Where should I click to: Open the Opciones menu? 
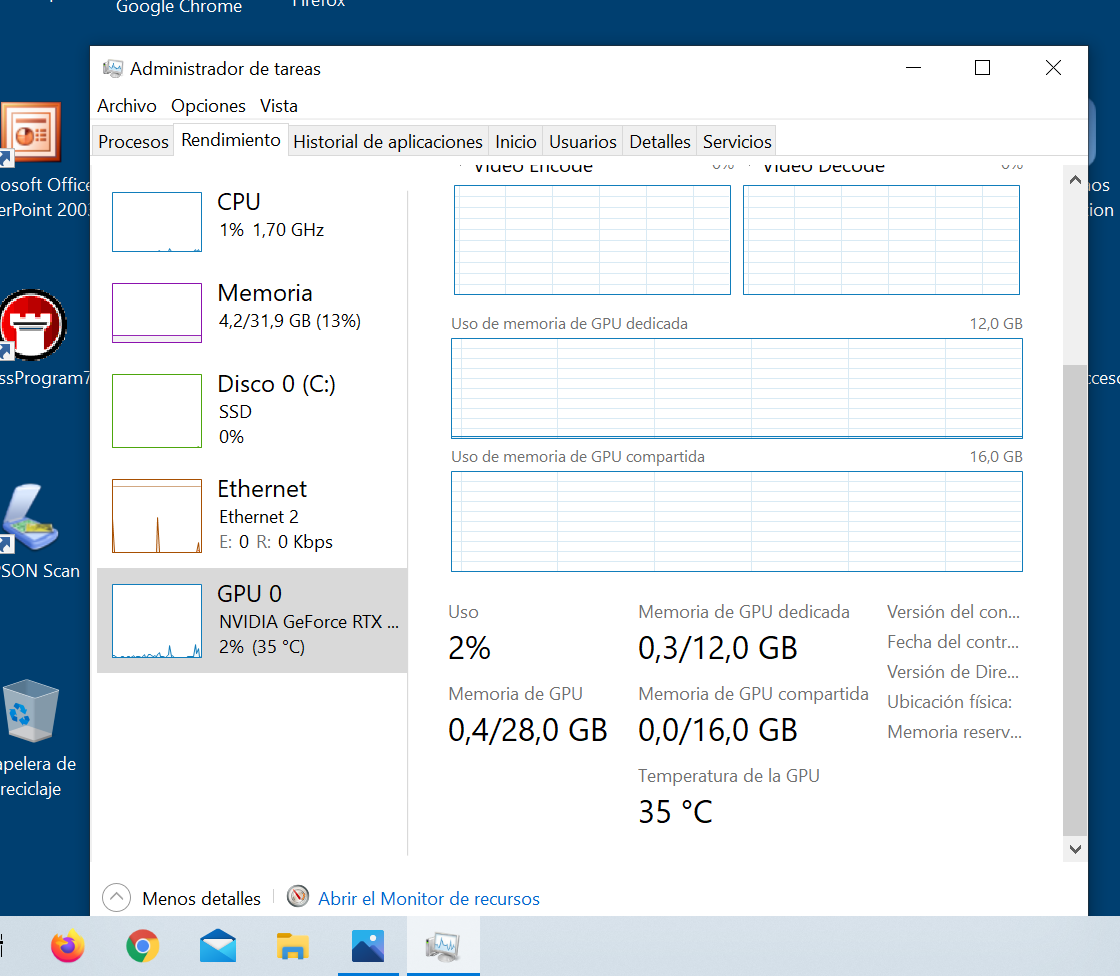pyautogui.click(x=208, y=106)
